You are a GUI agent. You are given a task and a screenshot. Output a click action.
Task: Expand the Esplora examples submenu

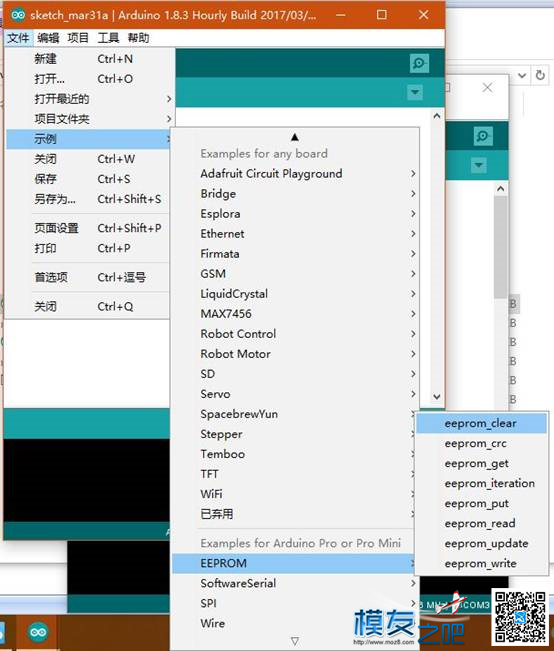[x=295, y=214]
